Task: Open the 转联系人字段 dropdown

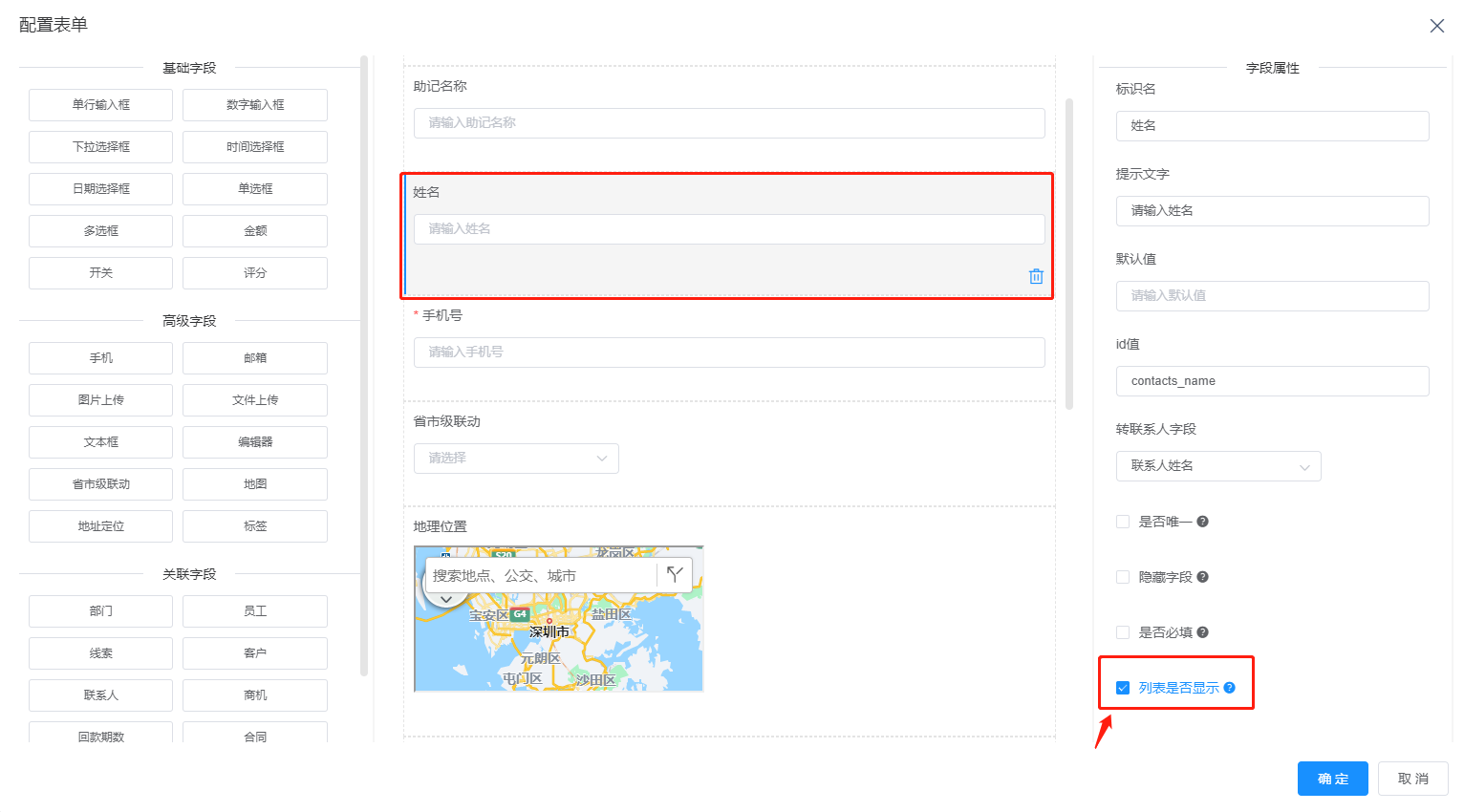Action: click(1217, 466)
